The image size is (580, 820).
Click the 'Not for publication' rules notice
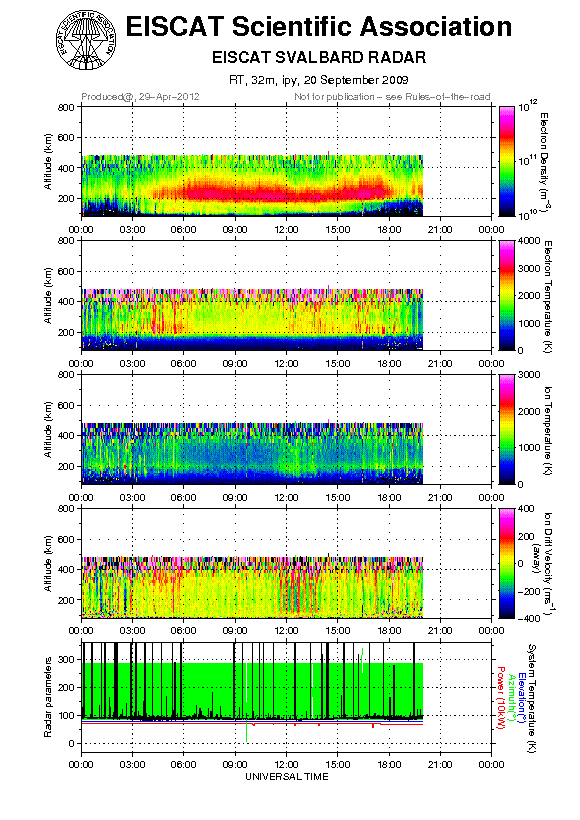(x=392, y=97)
